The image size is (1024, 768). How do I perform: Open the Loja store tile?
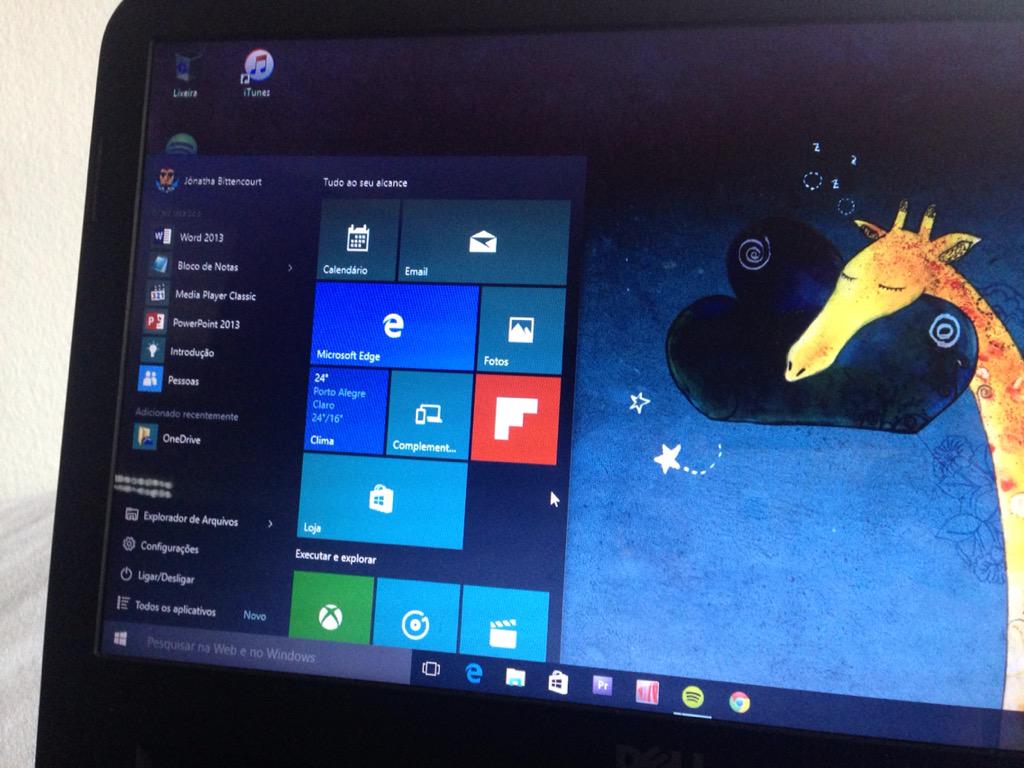(382, 501)
